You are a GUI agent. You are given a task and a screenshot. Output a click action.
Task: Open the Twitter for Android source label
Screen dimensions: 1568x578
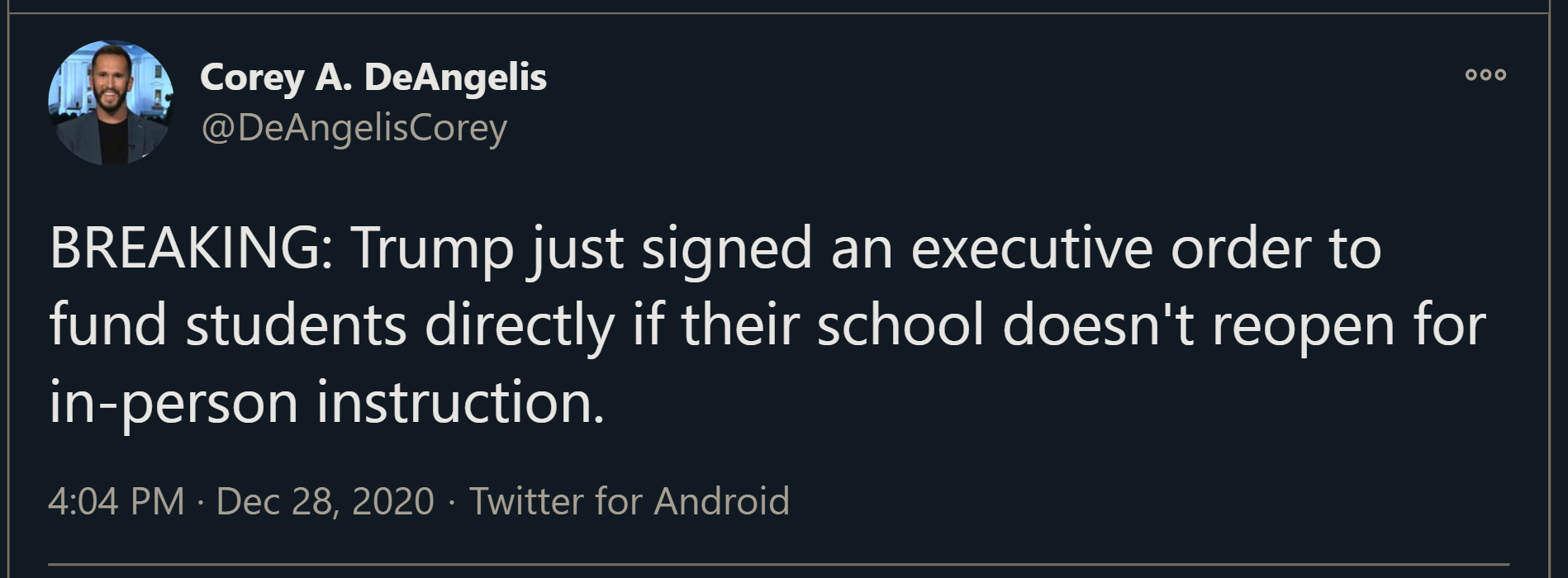(630, 501)
